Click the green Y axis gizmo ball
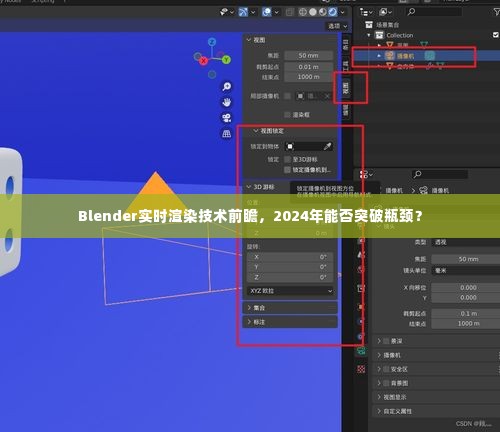The image size is (500, 432). [226, 60]
